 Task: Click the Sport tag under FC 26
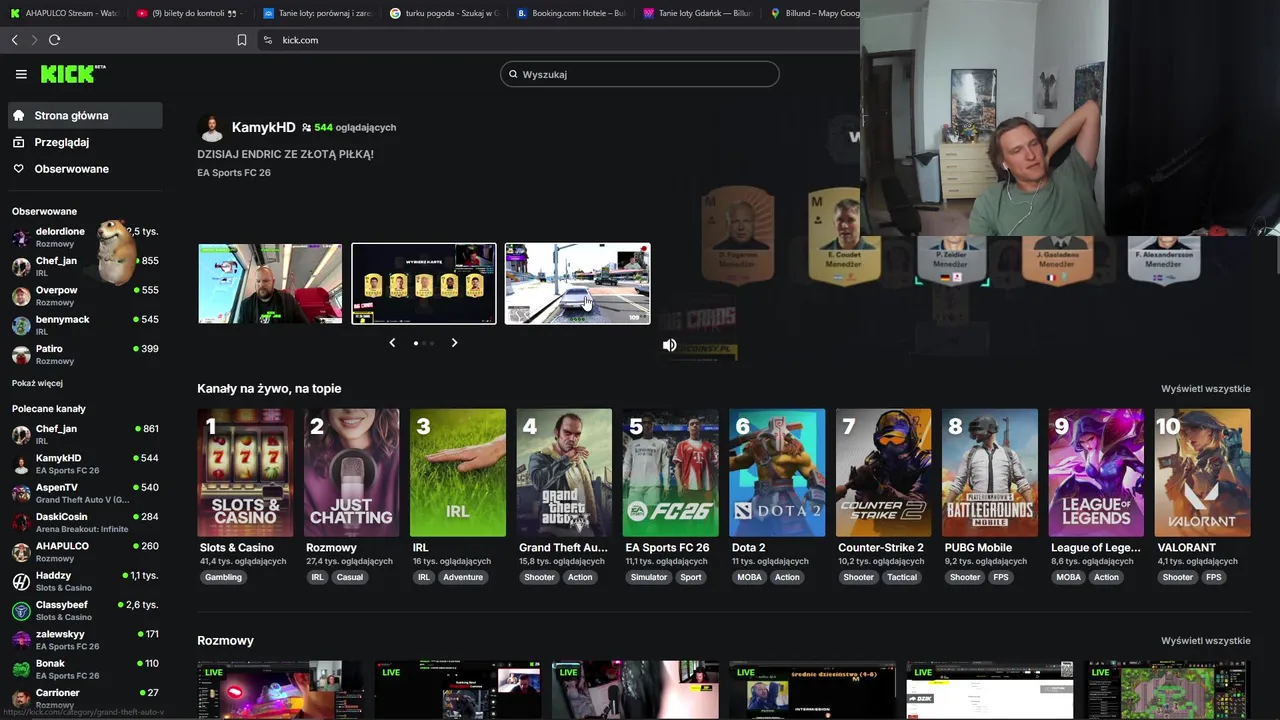click(691, 577)
